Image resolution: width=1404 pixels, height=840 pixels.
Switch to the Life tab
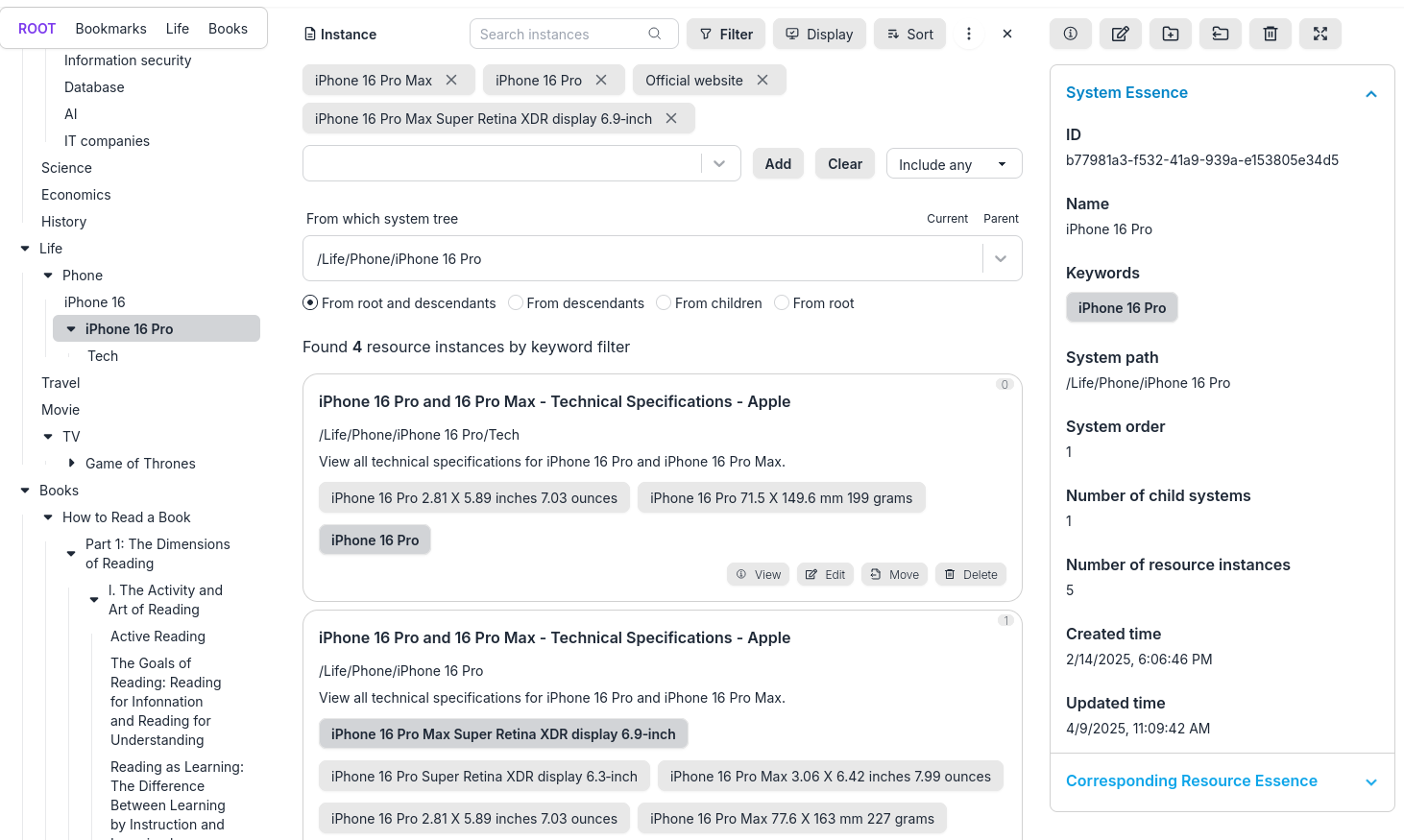(x=178, y=29)
